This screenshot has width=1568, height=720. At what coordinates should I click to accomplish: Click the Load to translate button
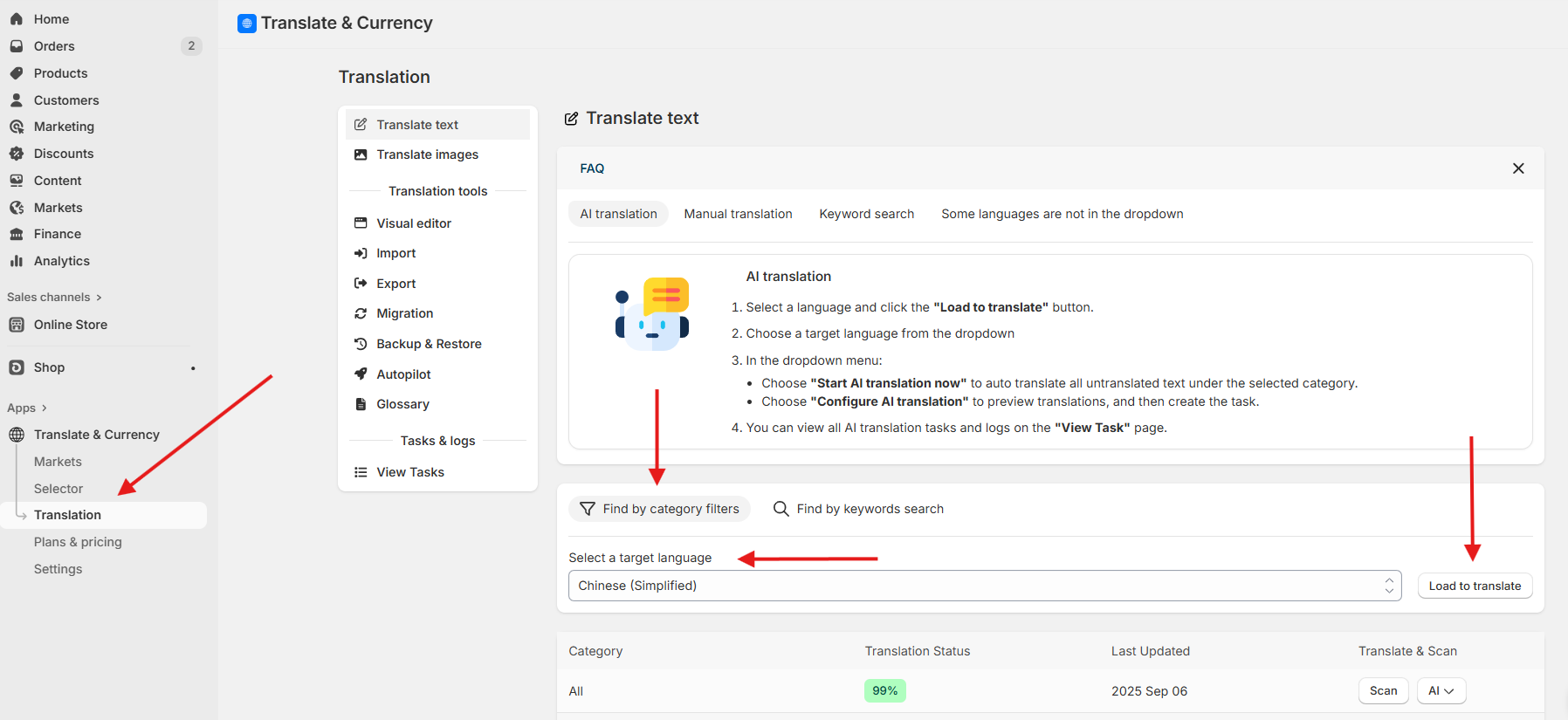pos(1475,586)
